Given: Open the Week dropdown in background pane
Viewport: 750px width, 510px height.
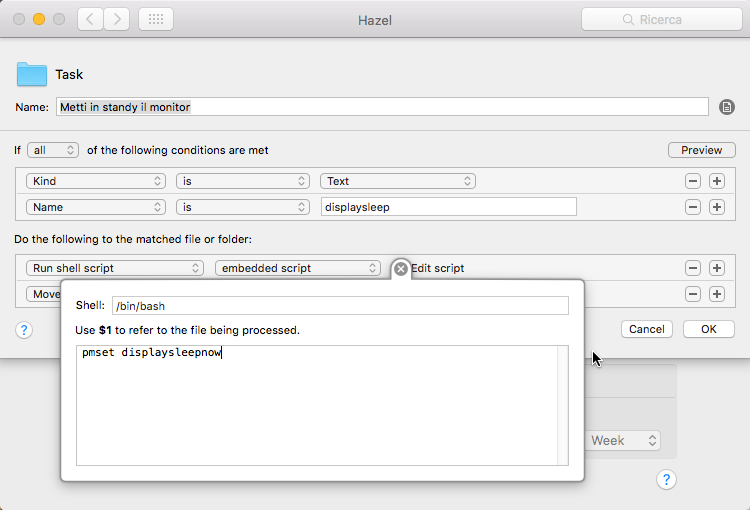Looking at the screenshot, I should (x=623, y=440).
